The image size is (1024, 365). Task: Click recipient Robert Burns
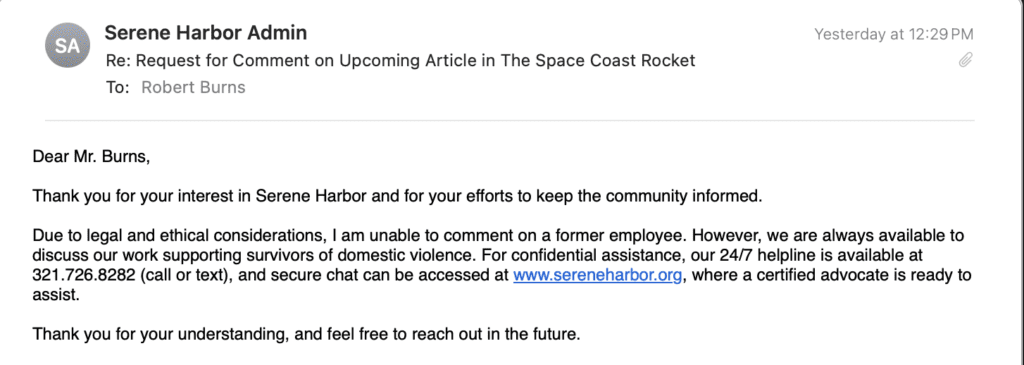point(193,87)
